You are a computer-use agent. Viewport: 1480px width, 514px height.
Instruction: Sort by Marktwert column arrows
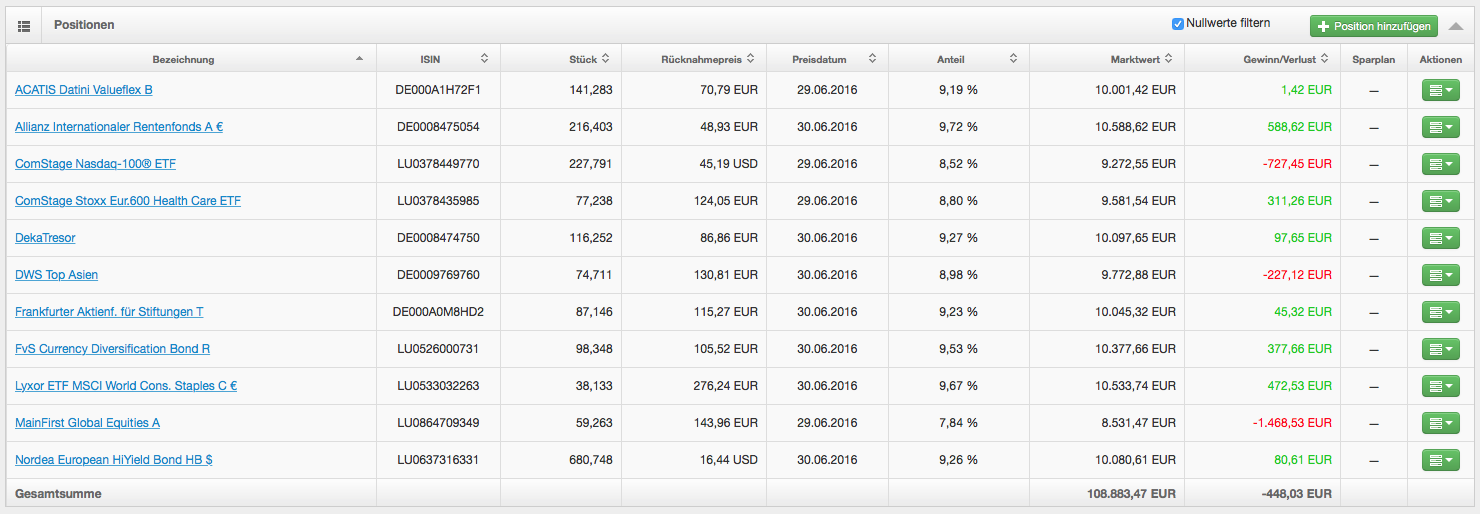tap(1170, 59)
